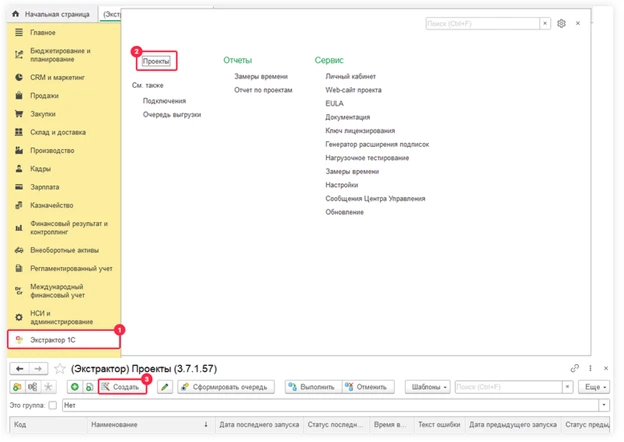The width and height of the screenshot is (624, 442).
Task: Click the link icon at the form's top right
Action: pos(574,368)
